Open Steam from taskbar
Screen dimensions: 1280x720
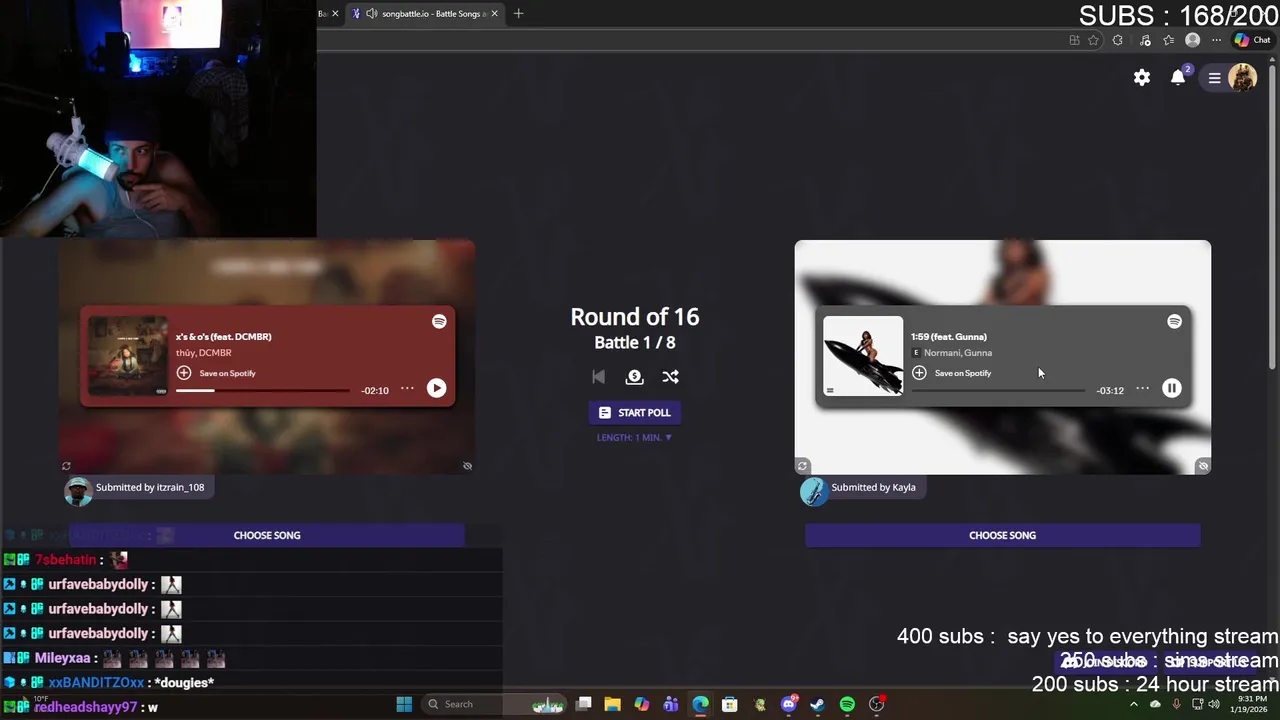click(x=817, y=704)
